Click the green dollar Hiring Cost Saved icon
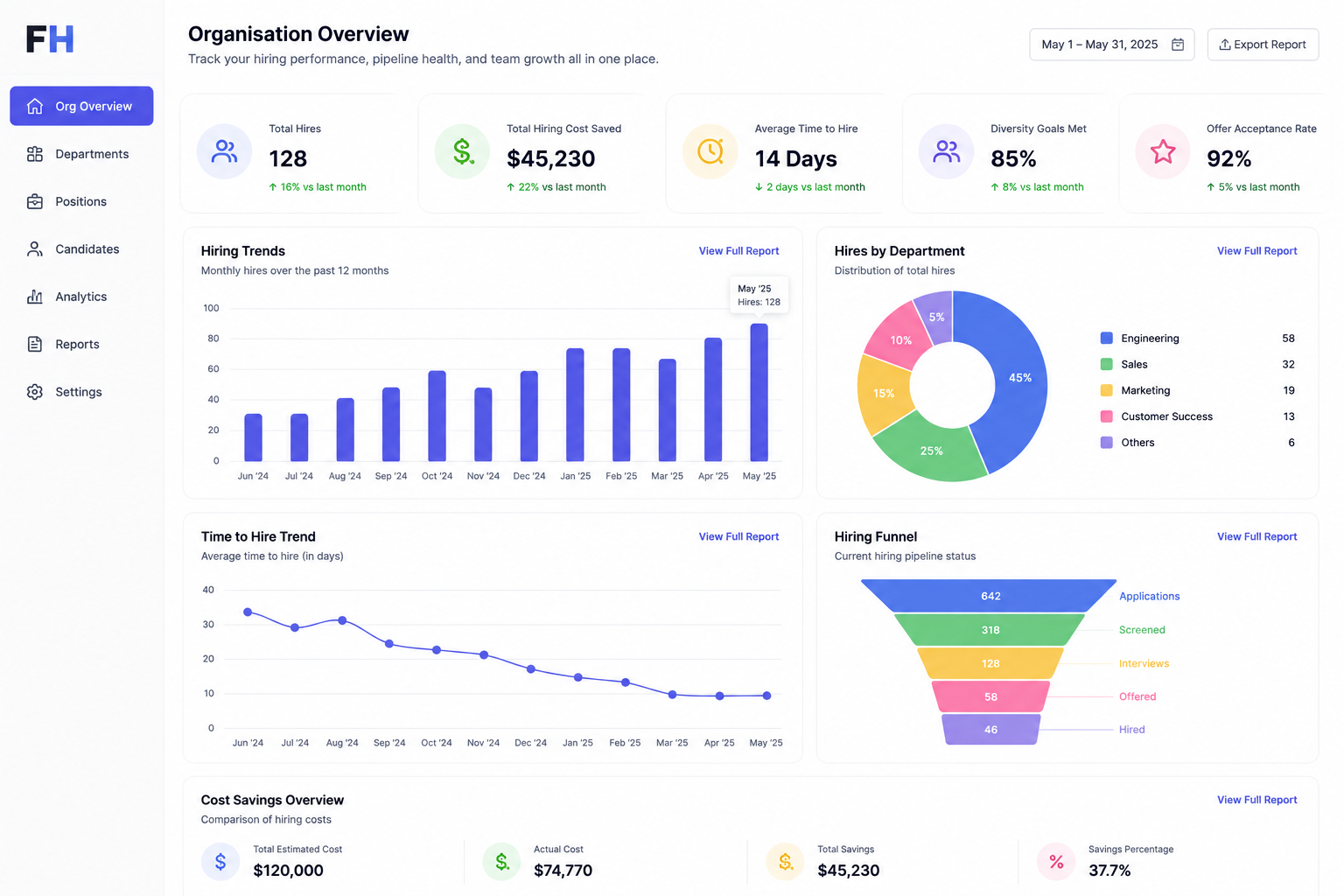This screenshot has width=1344, height=896. point(462,151)
